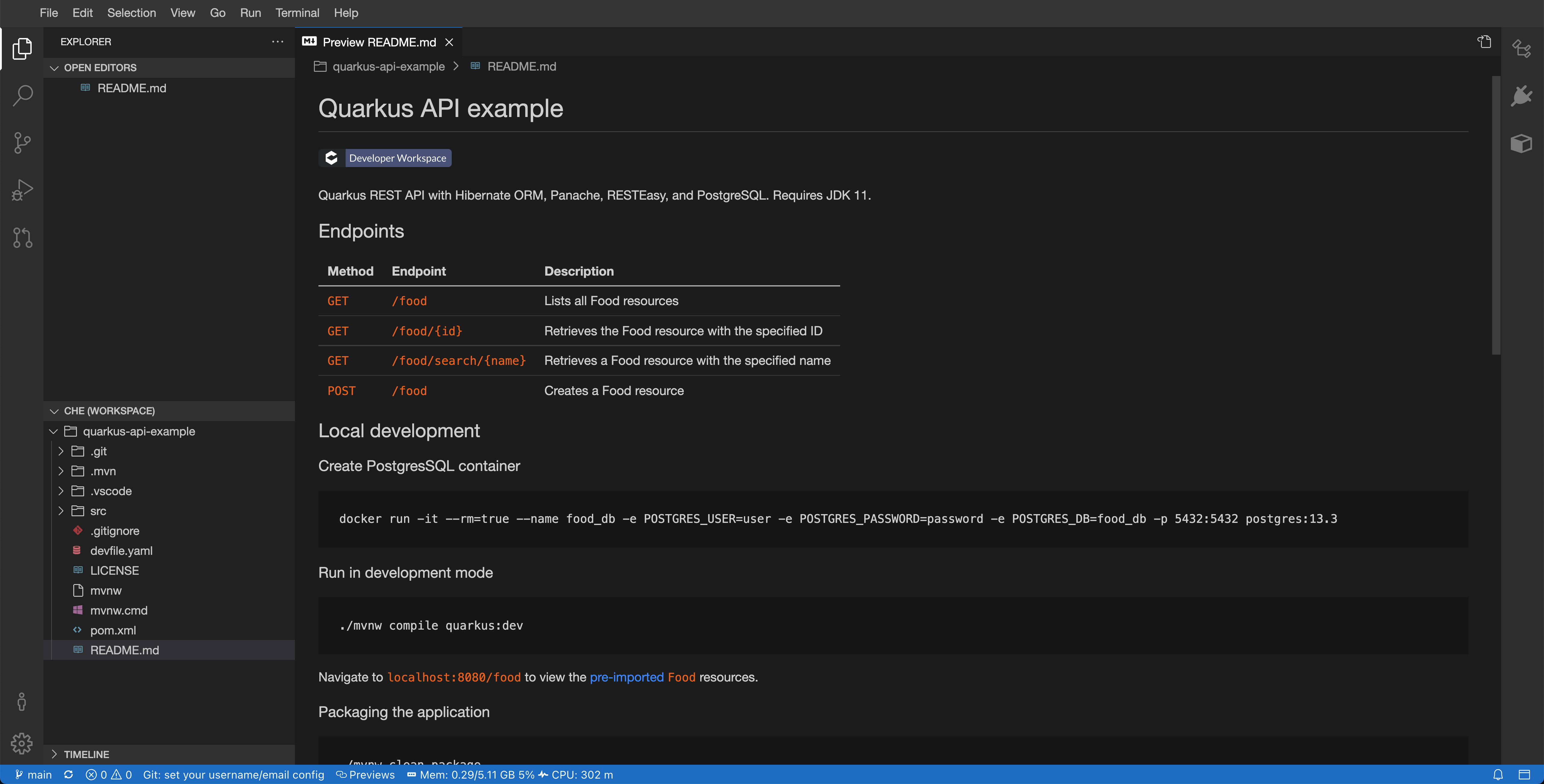This screenshot has height=784, width=1544.
Task: Open the Edit menu
Action: (82, 13)
